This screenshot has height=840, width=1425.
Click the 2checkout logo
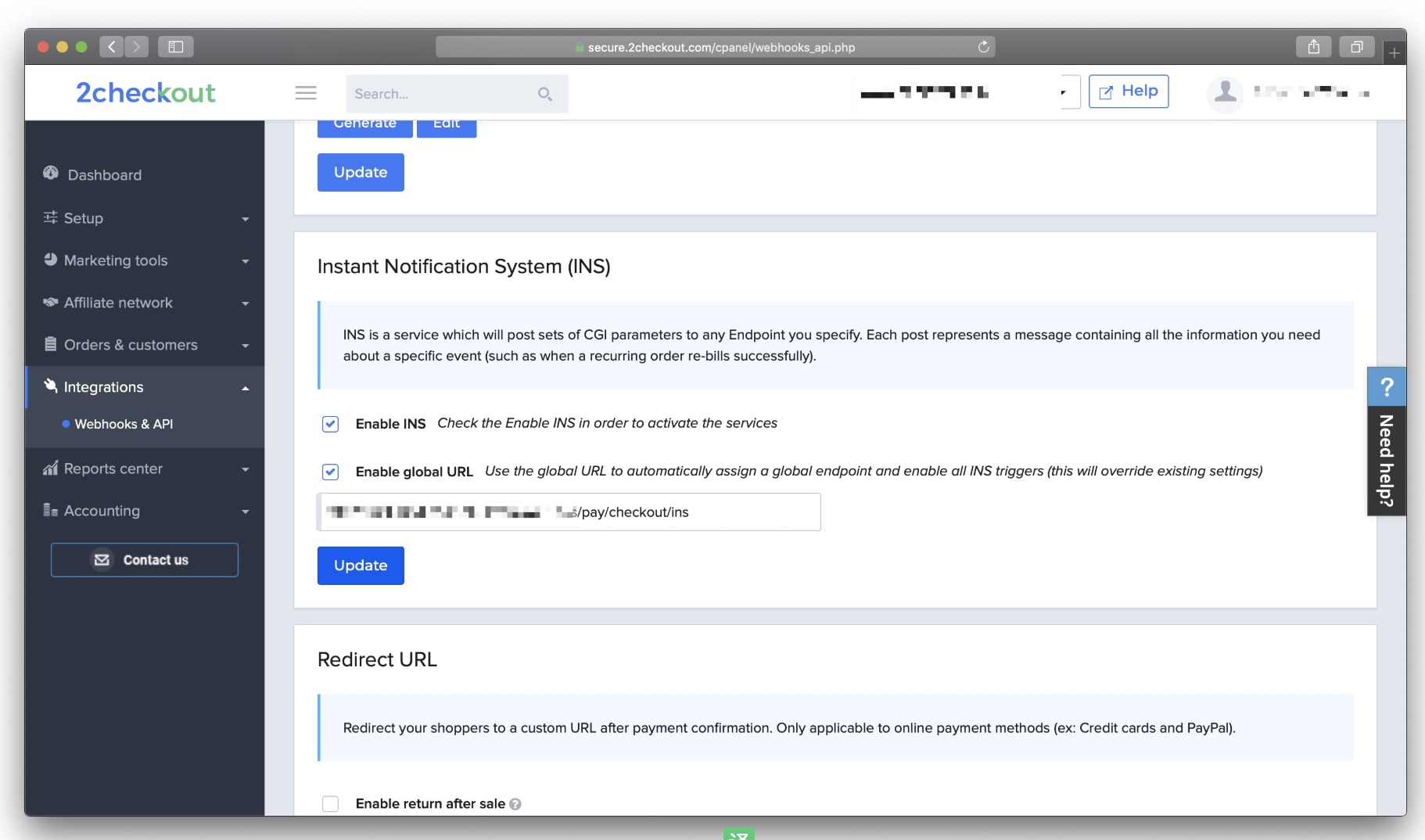(145, 92)
